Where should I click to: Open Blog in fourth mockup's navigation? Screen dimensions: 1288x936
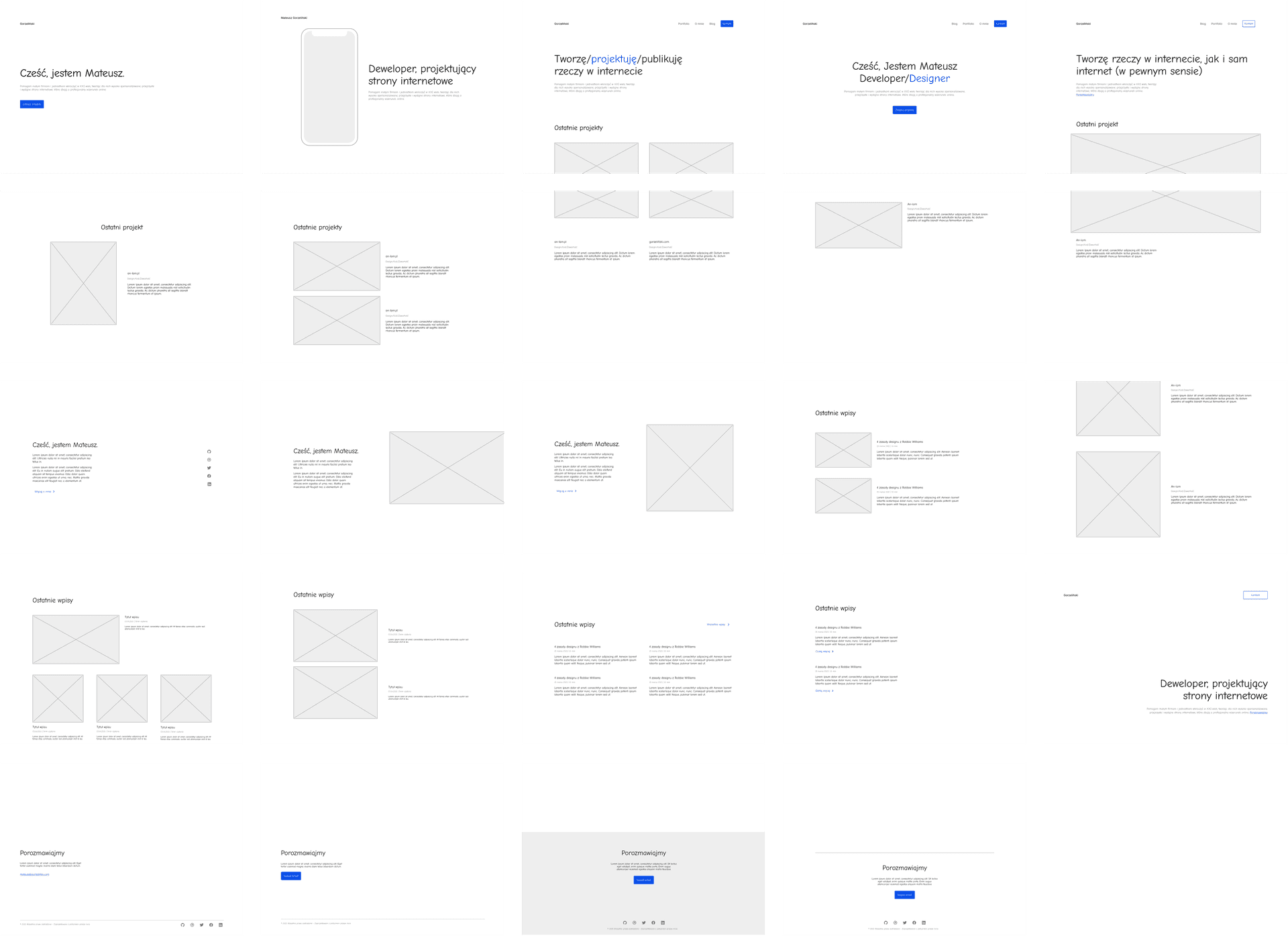(955, 23)
